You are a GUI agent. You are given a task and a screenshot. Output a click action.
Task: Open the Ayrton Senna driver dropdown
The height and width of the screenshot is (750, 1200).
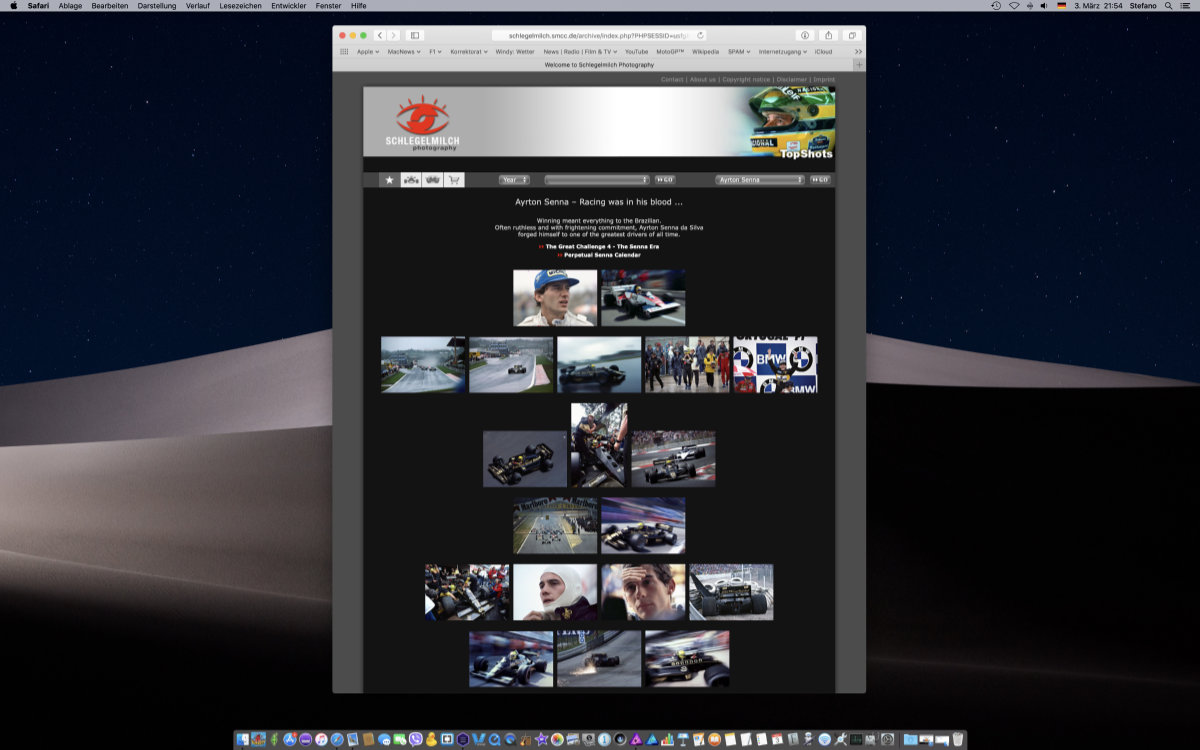[x=760, y=180]
